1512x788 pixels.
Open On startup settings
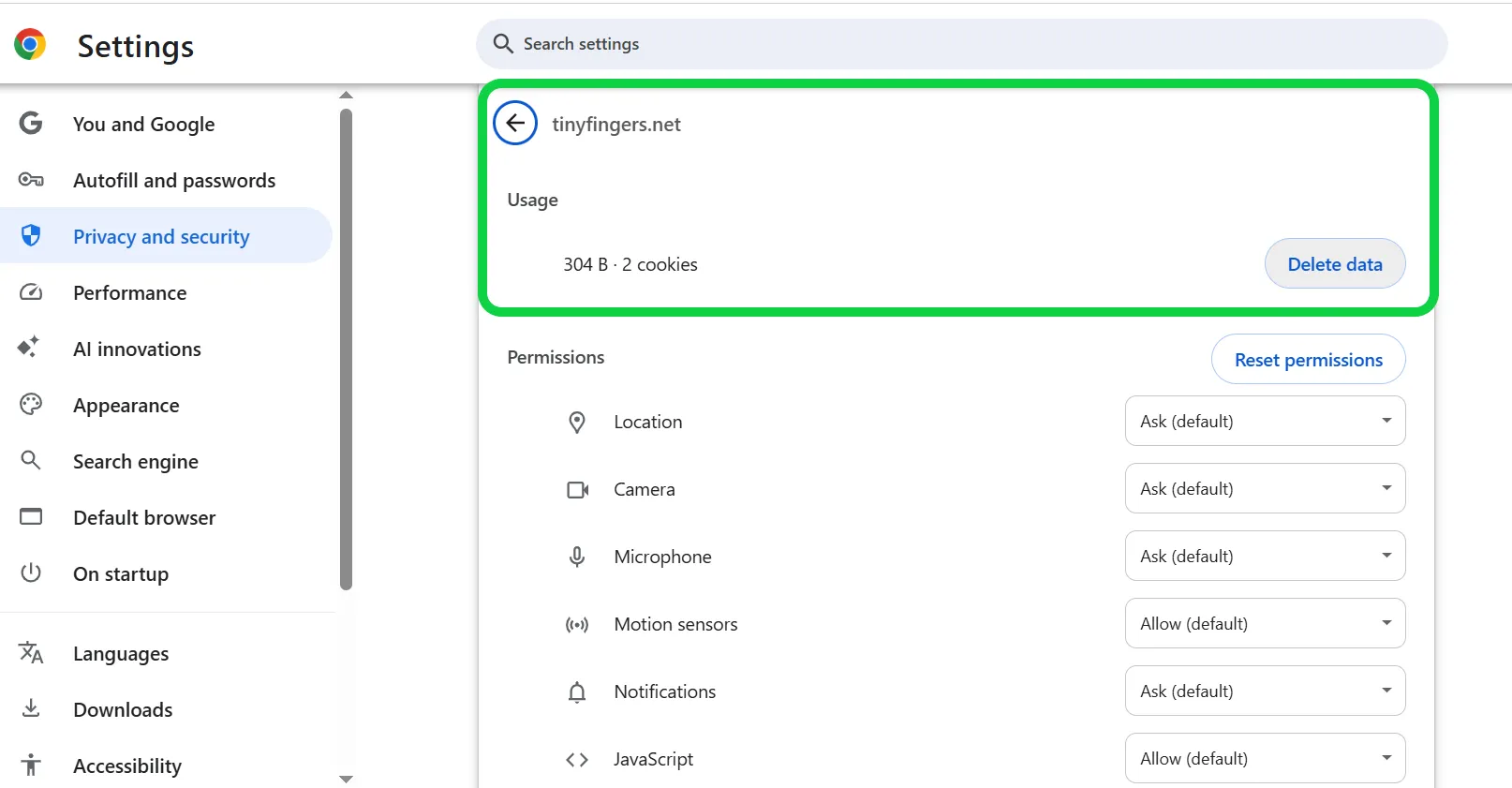(166, 572)
